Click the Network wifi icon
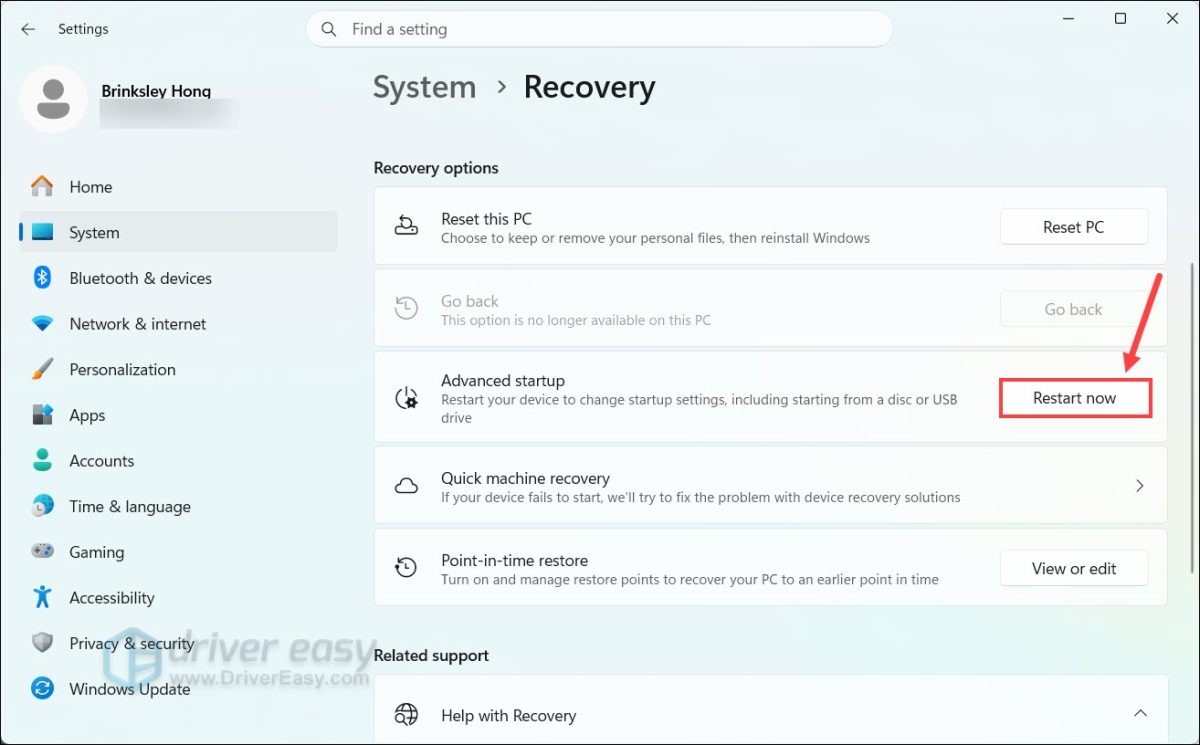The width and height of the screenshot is (1200, 745). [x=42, y=324]
